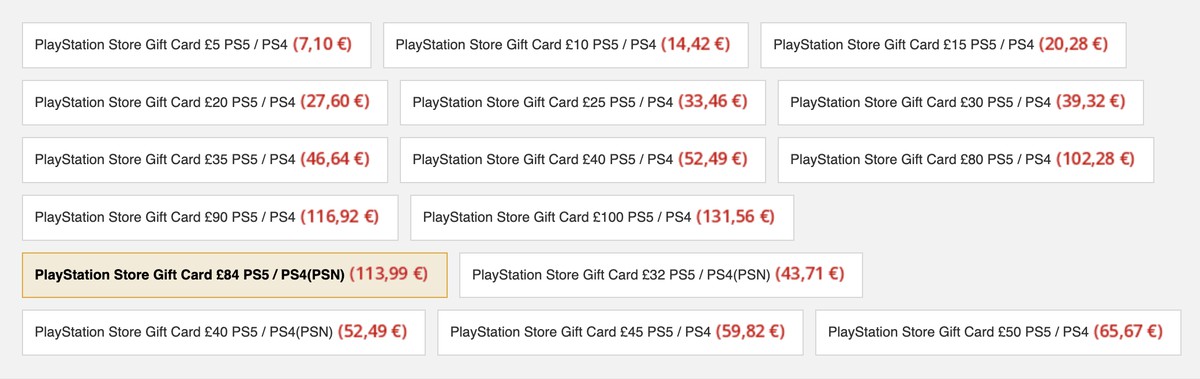Select the £32 PS5 / PS4(PSN) gift card

click(x=661, y=274)
